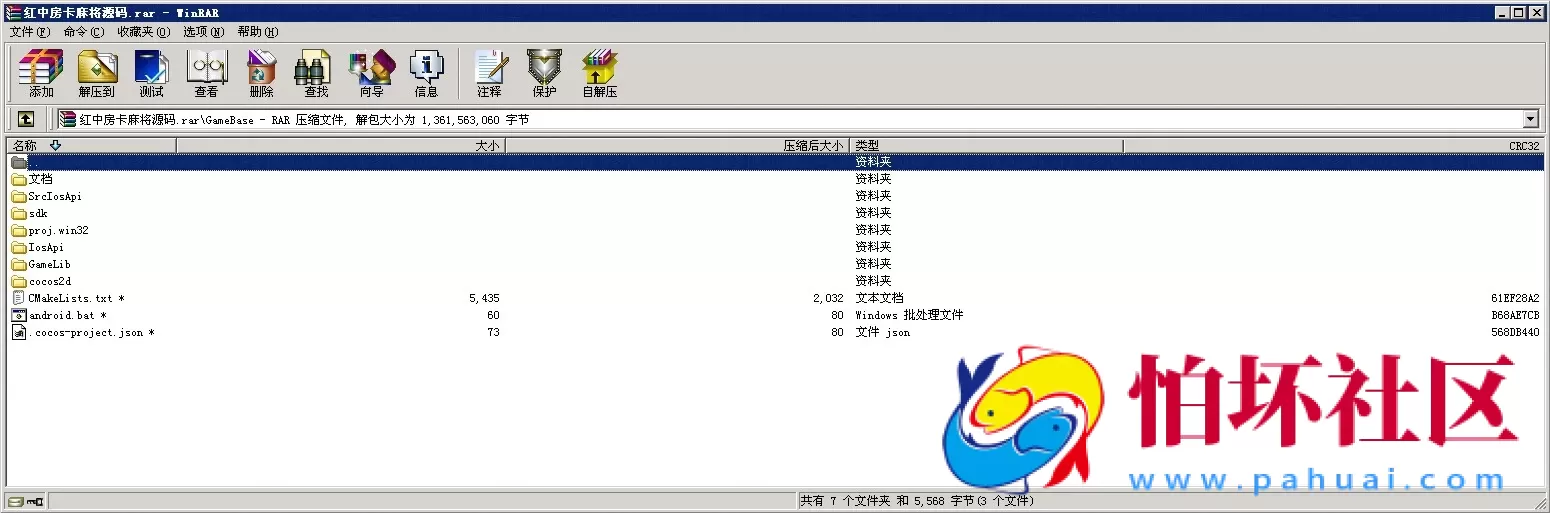Click the View (查看) toolbar icon

coord(207,74)
